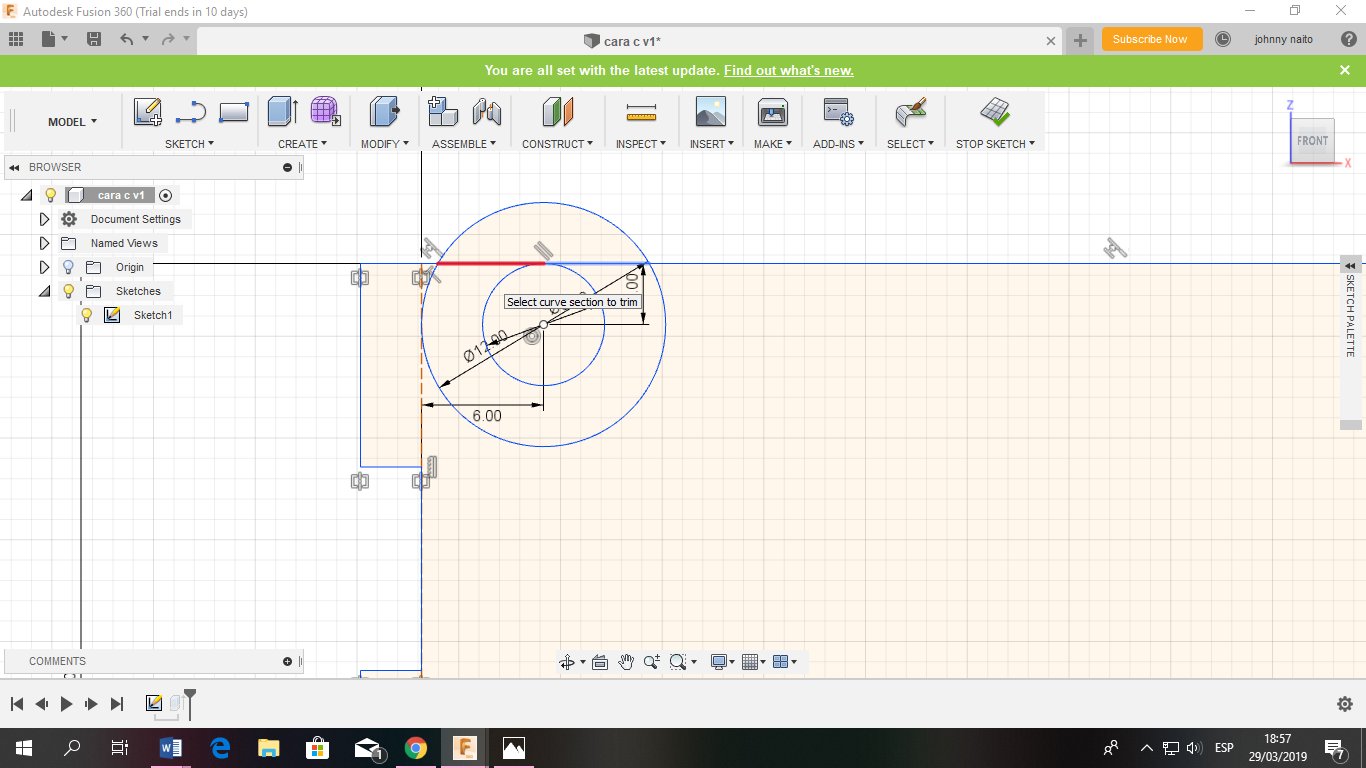Open timeline settings gear icon
This screenshot has height=768, width=1366.
1345,704
